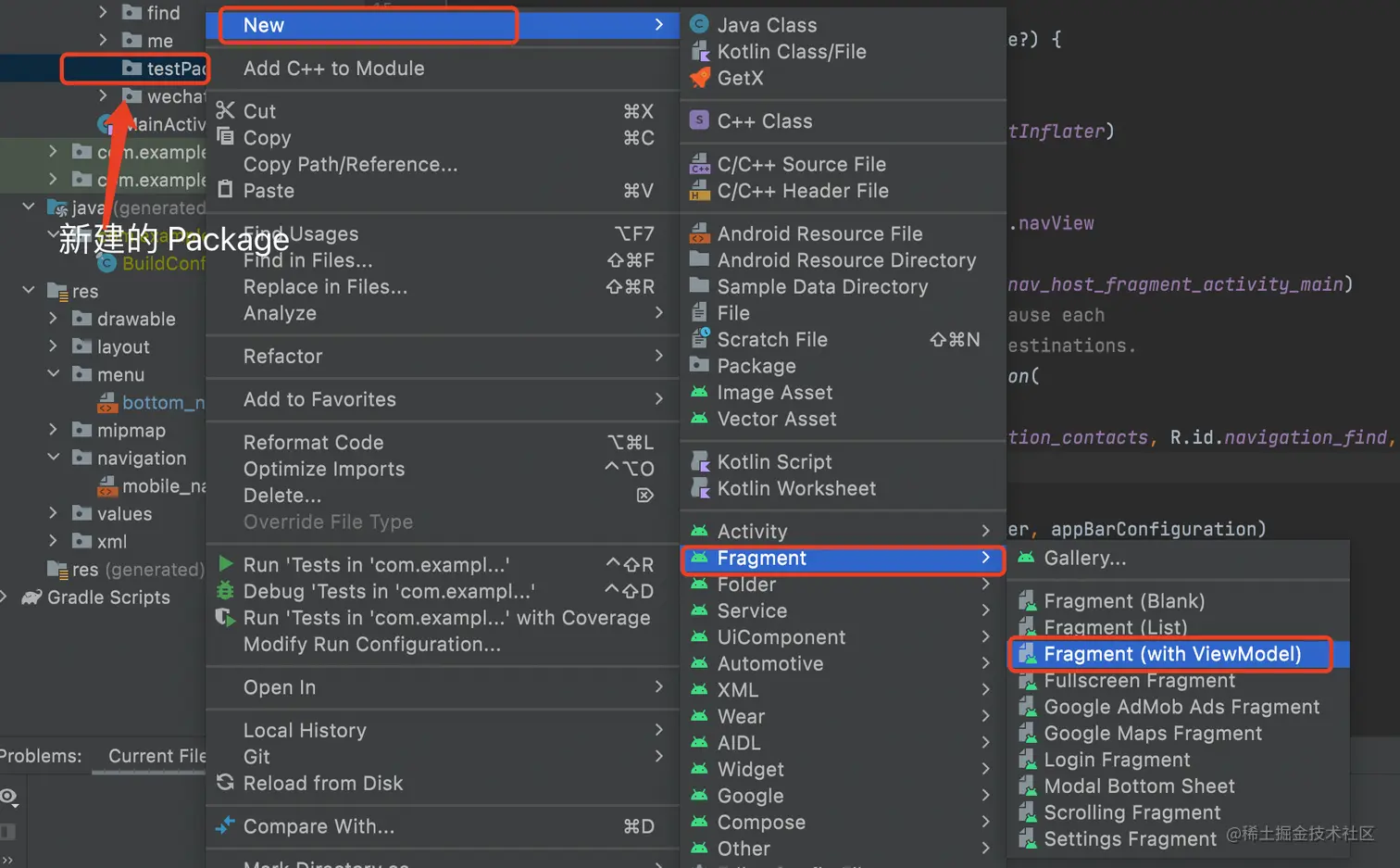Collapse the navigation folder

(x=54, y=458)
